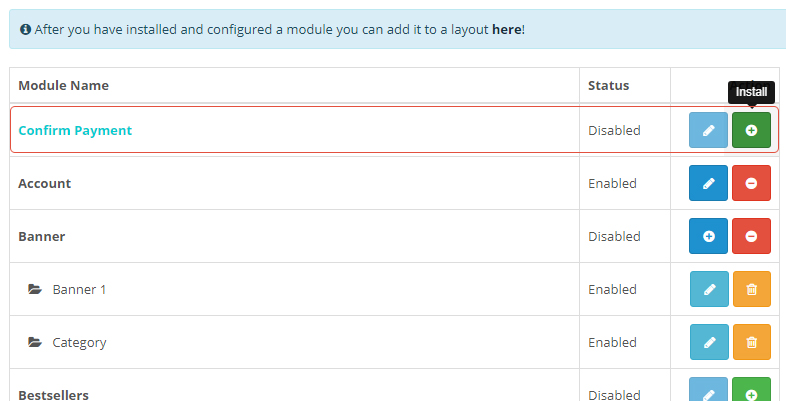Edit the Confirm Payment module
Viewport: 786px width, 401px height.
tap(708, 131)
